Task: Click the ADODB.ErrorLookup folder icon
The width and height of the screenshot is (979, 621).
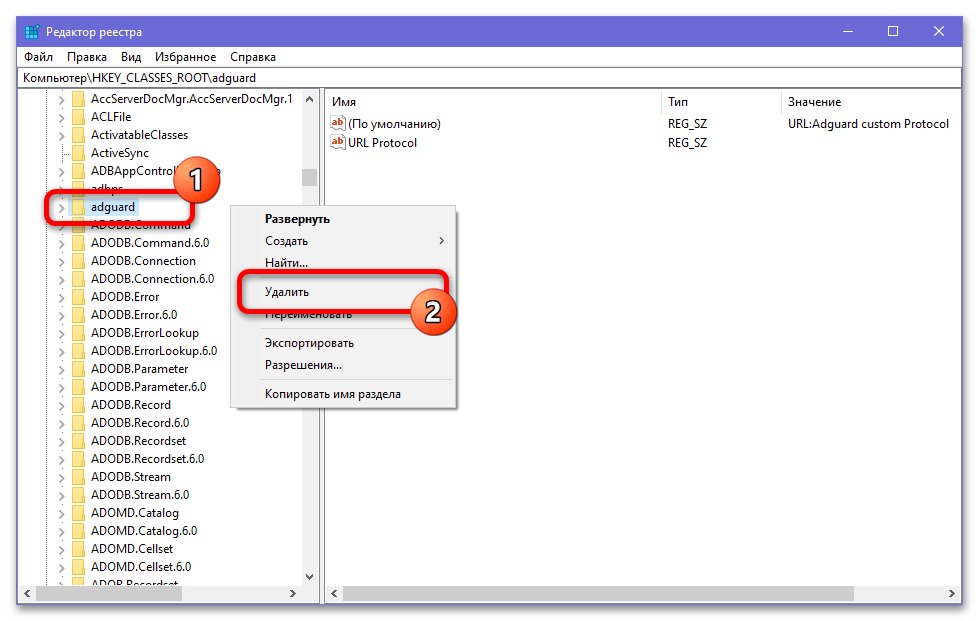Action: click(78, 333)
